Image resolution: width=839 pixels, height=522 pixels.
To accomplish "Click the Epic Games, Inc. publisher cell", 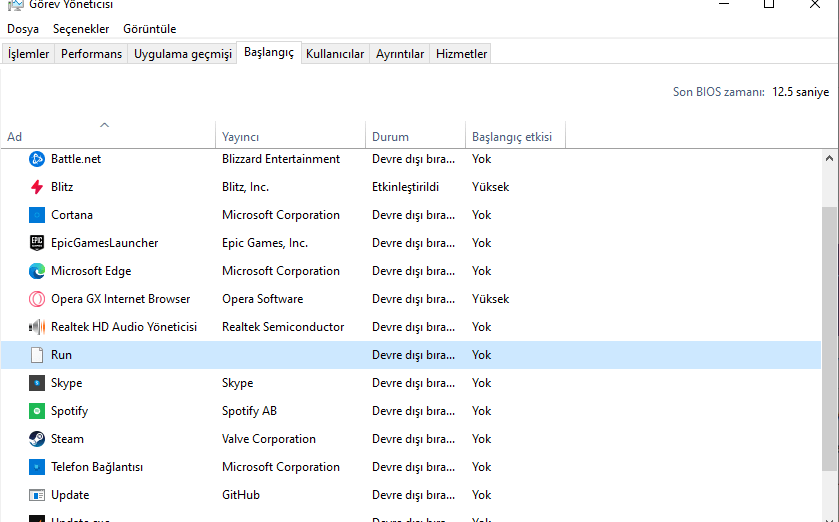I will point(265,243).
